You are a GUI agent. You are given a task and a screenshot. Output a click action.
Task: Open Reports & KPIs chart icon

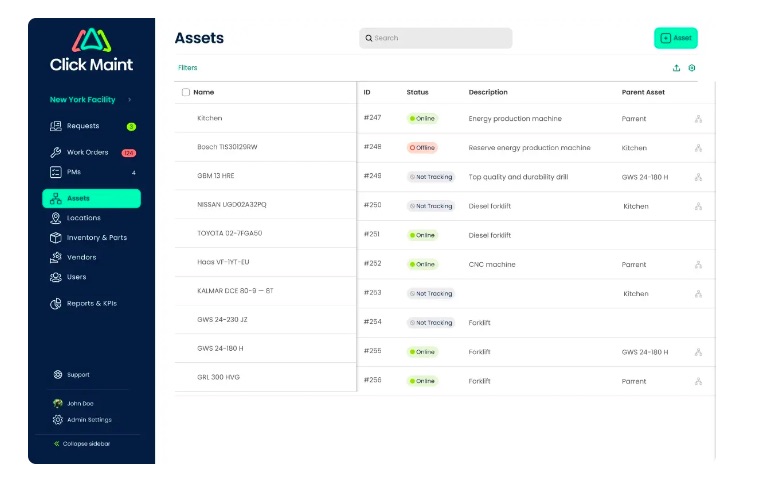[56, 303]
